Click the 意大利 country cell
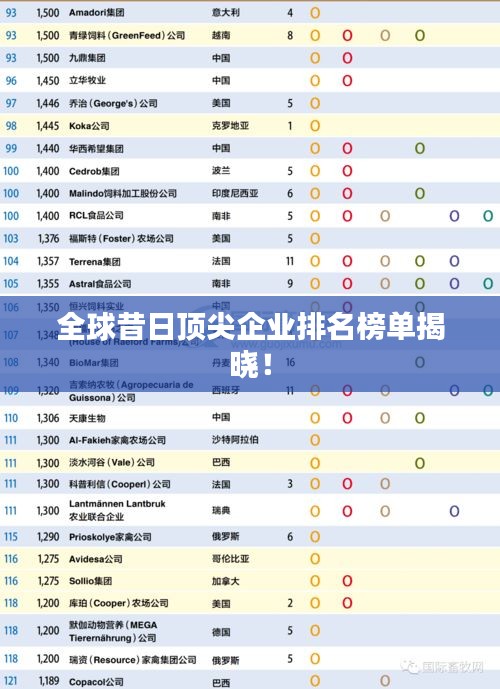The image size is (500, 689). tap(226, 13)
